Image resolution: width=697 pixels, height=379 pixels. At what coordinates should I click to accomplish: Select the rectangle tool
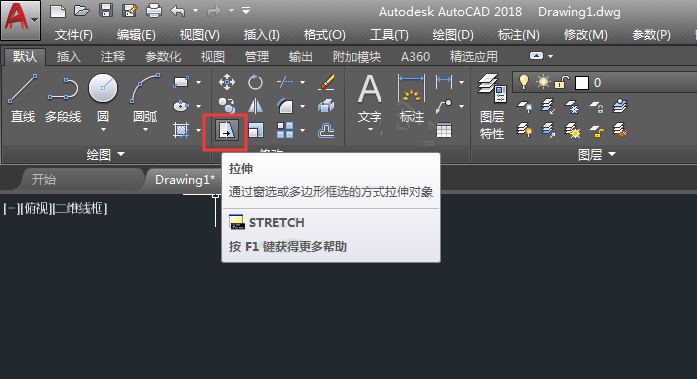click(x=181, y=82)
